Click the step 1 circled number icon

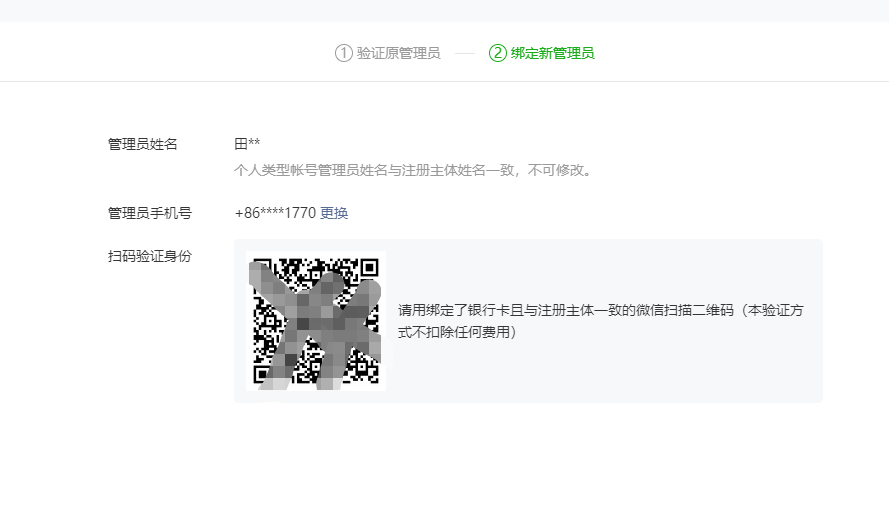click(x=344, y=53)
